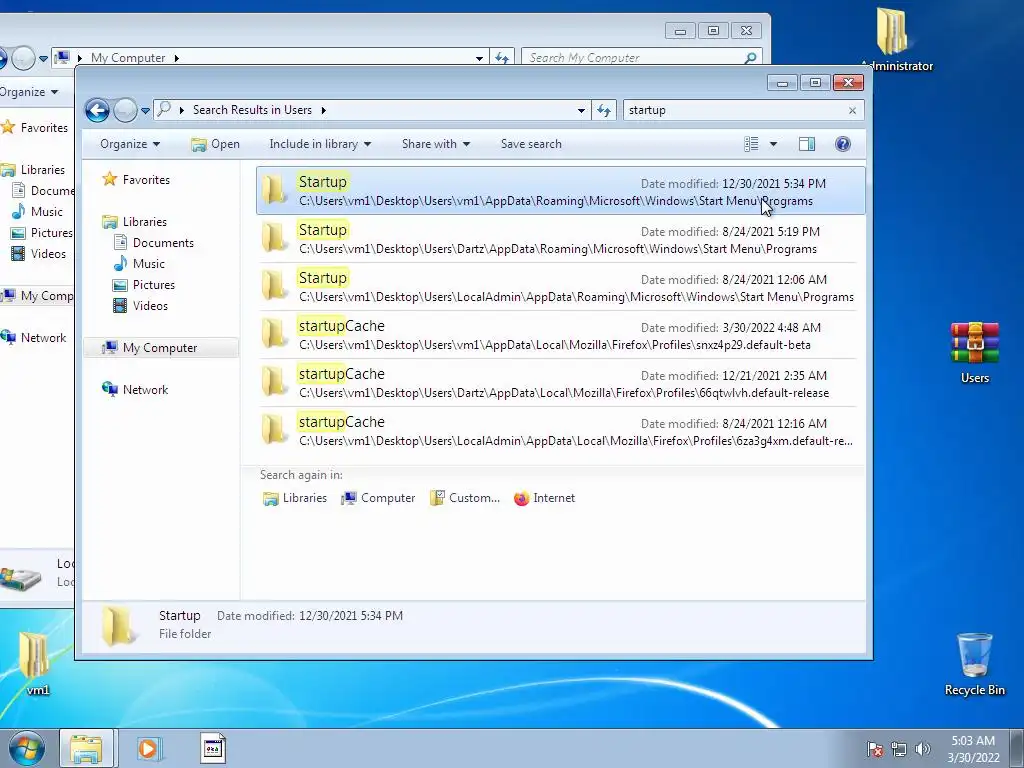The width and height of the screenshot is (1024, 768).
Task: Click the Startup folder thumbnail in details pane
Action: [118, 625]
